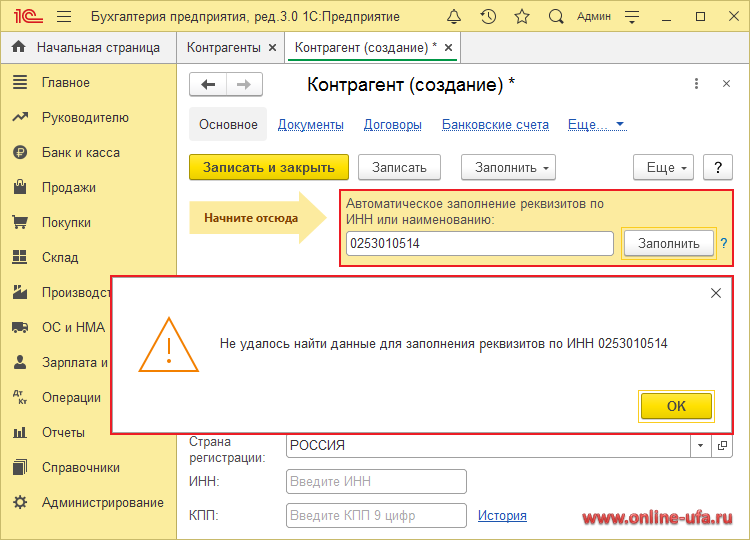Open ОС и НМА truck icon
The height and width of the screenshot is (540, 750).
click(x=20, y=327)
